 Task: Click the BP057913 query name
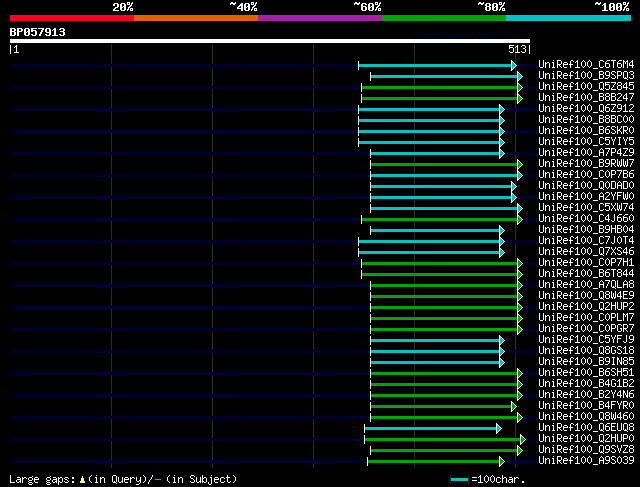click(x=38, y=32)
